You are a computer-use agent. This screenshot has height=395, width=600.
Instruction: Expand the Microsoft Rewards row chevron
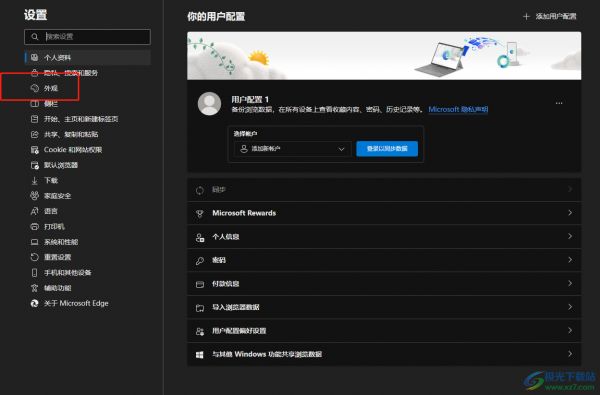click(570, 213)
